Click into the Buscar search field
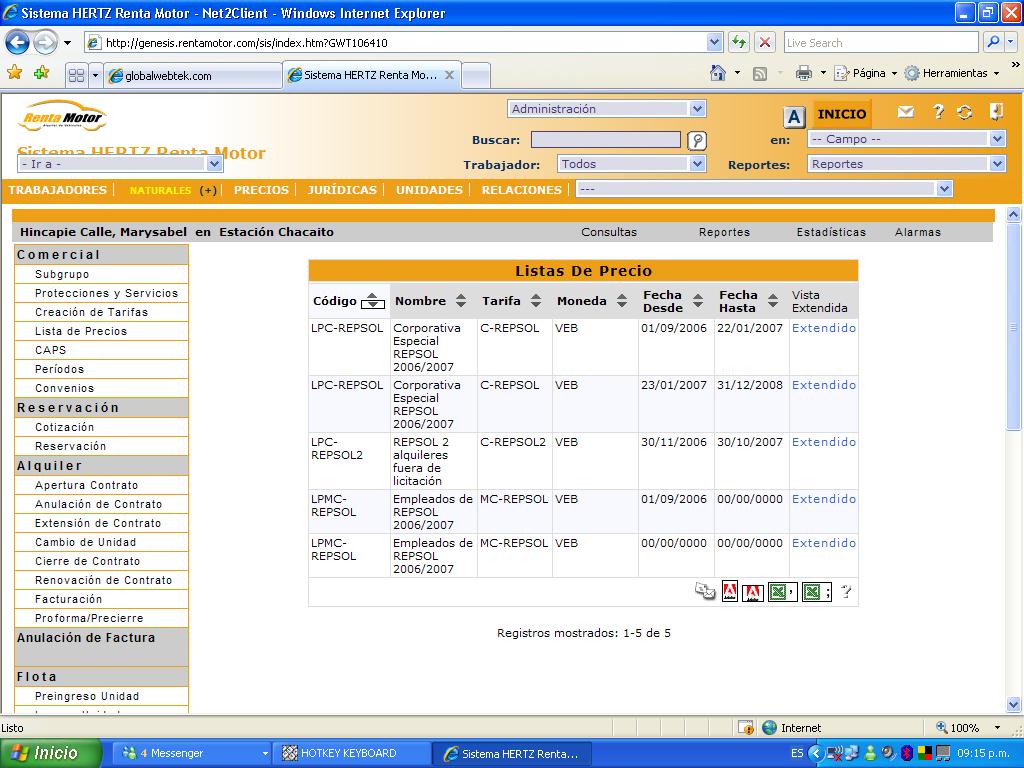The image size is (1024, 768). (605, 139)
